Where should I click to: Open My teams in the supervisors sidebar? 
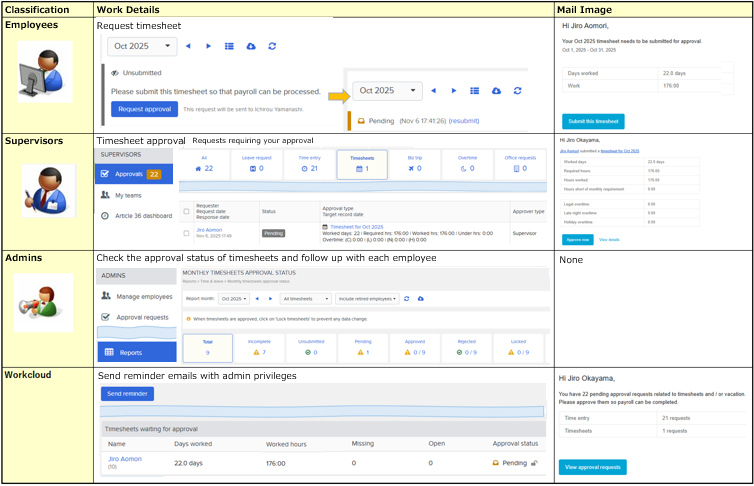(x=130, y=196)
